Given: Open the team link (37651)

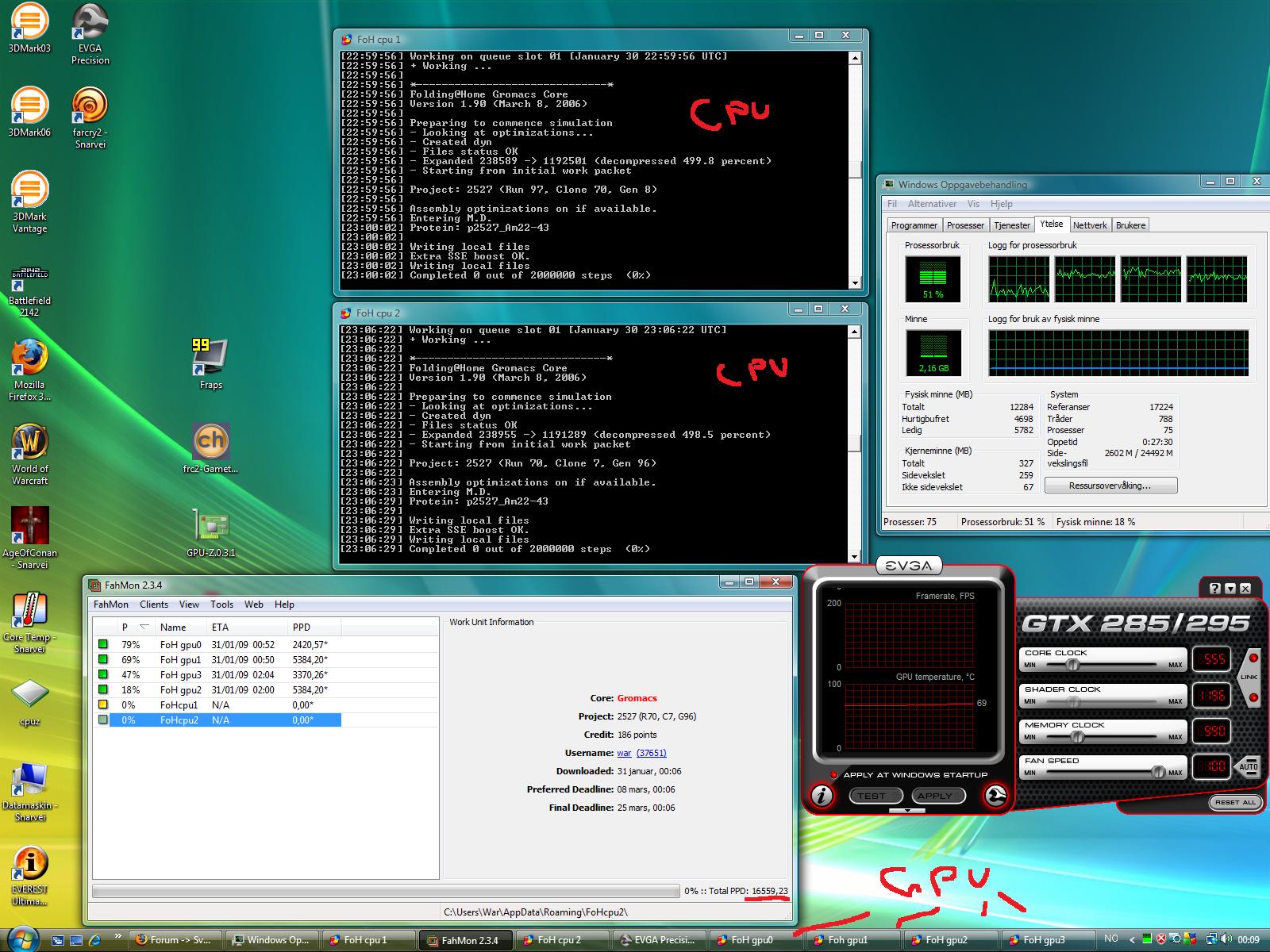Looking at the screenshot, I should point(651,753).
